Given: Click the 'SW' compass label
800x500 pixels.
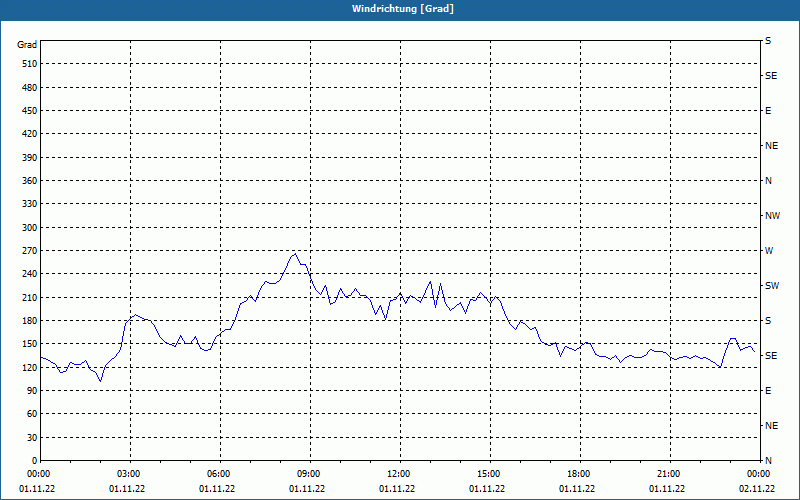Looking at the screenshot, I should click(x=772, y=286).
